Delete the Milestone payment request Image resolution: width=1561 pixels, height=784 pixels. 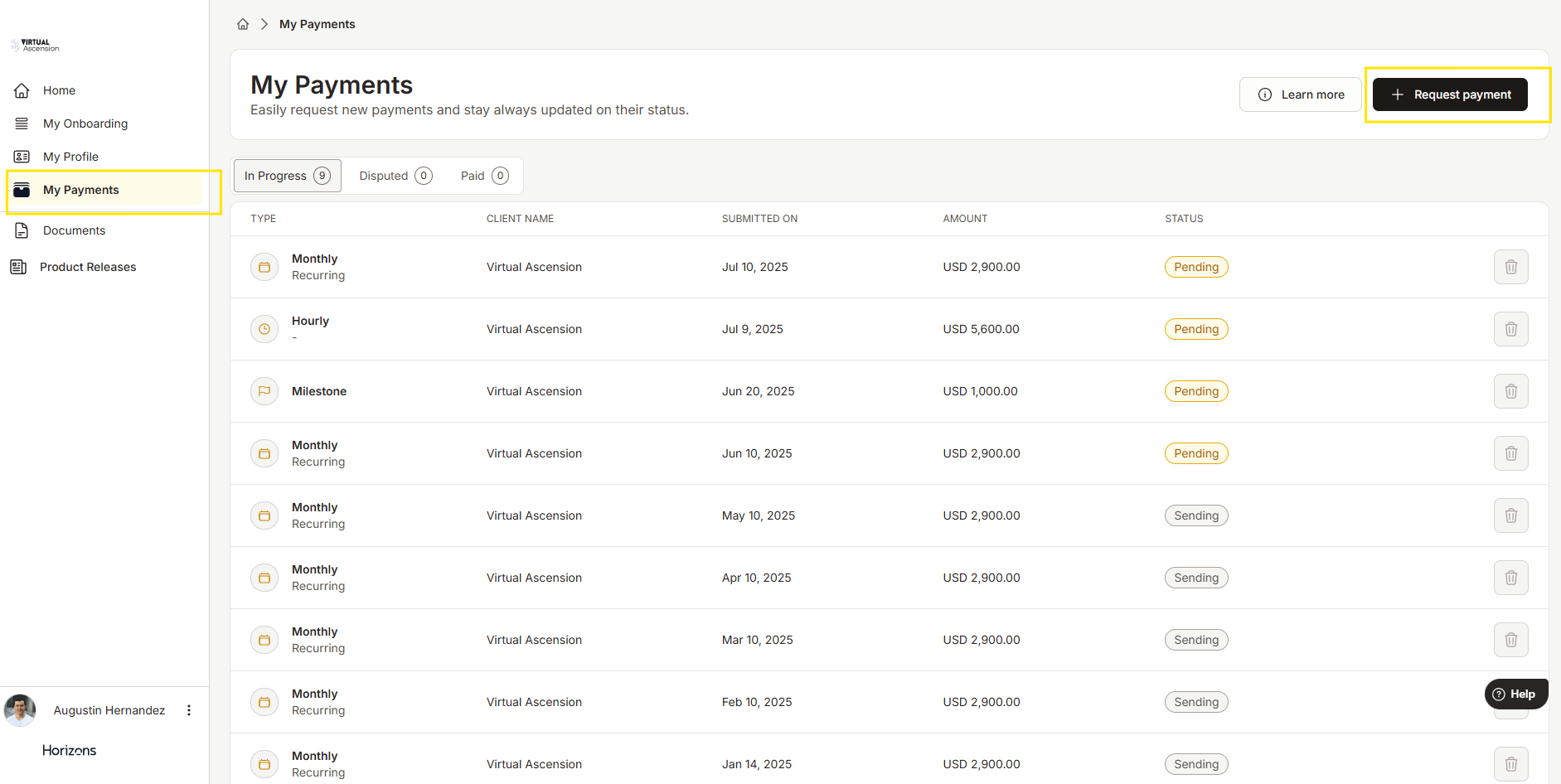click(1510, 391)
